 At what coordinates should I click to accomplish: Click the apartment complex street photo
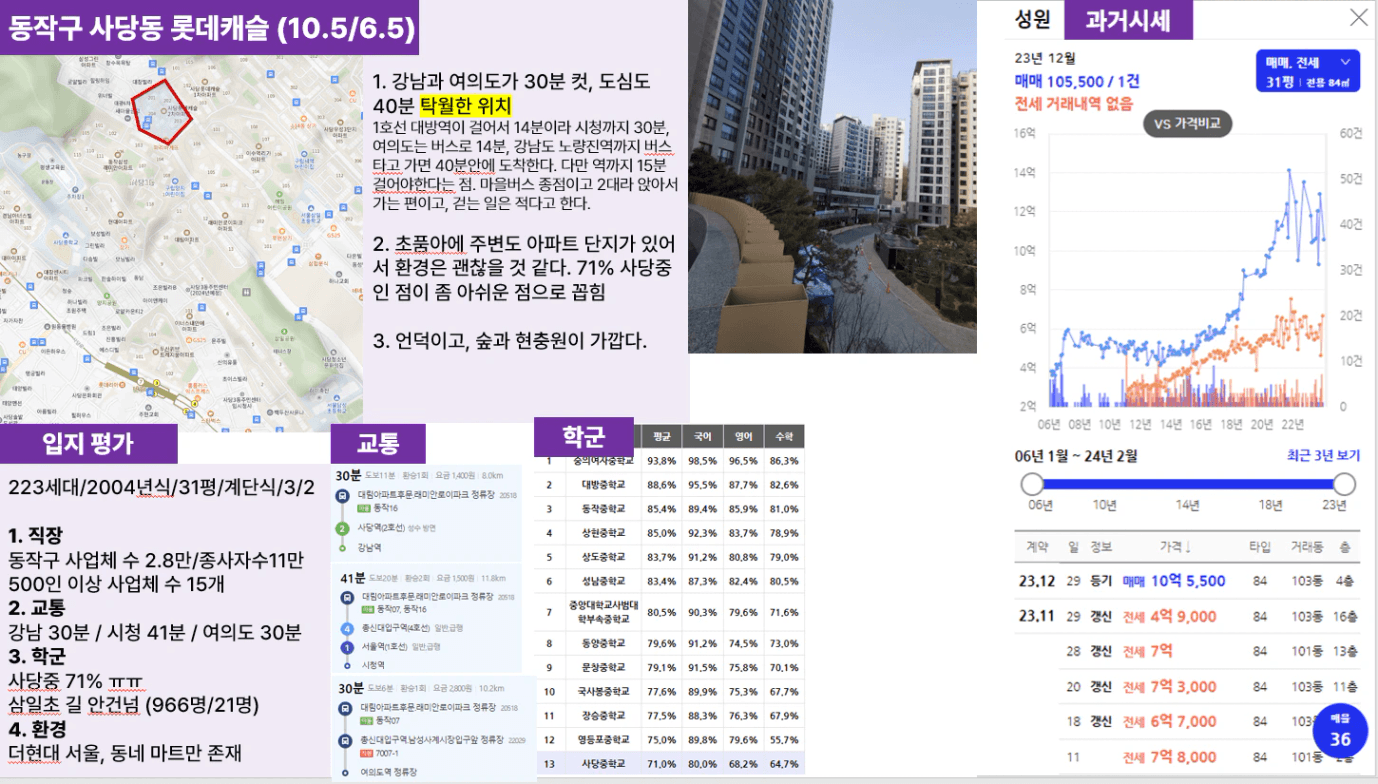coord(832,176)
